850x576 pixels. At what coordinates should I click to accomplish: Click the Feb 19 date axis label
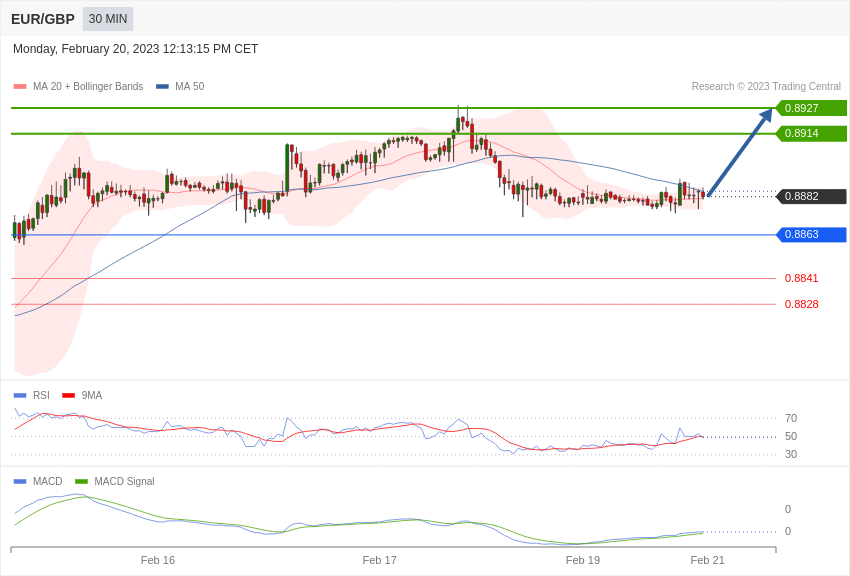coord(583,560)
